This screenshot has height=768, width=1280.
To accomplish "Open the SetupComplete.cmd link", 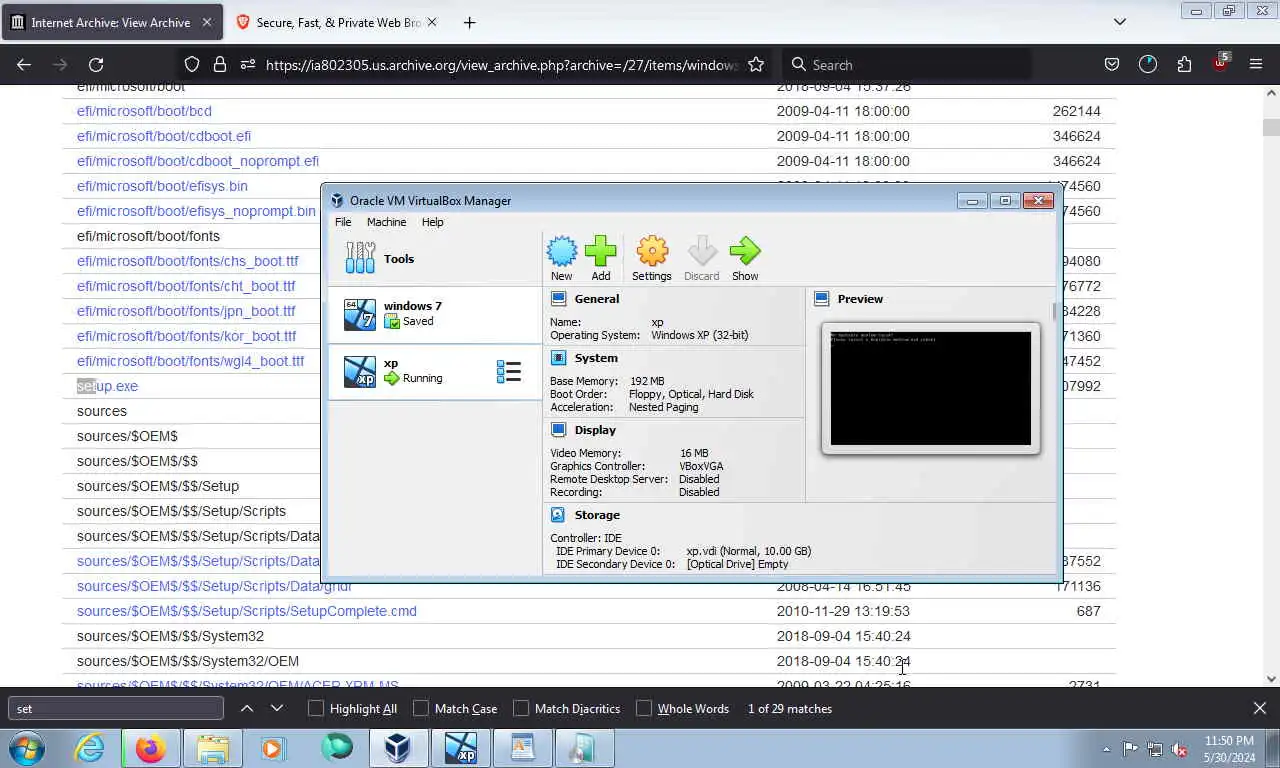I will click(x=247, y=611).
